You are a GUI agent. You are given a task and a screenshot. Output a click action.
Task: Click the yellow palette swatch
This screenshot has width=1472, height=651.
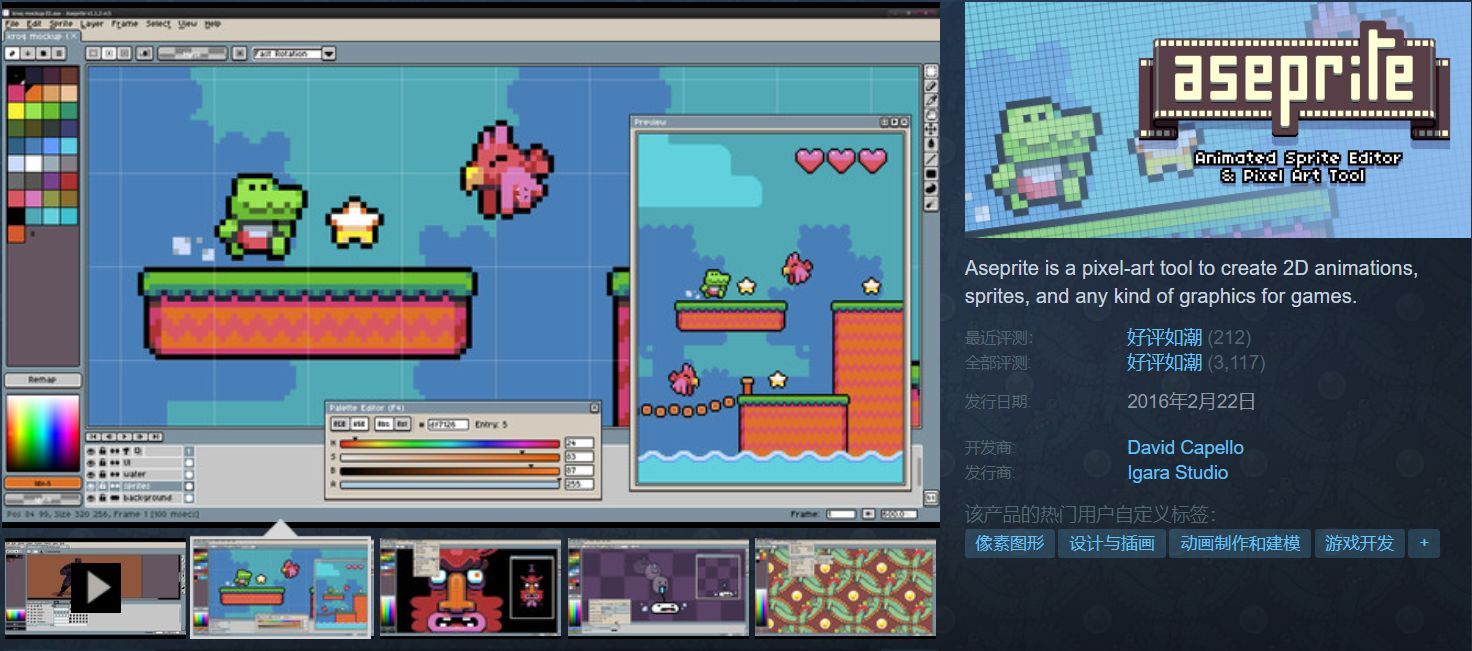15,110
